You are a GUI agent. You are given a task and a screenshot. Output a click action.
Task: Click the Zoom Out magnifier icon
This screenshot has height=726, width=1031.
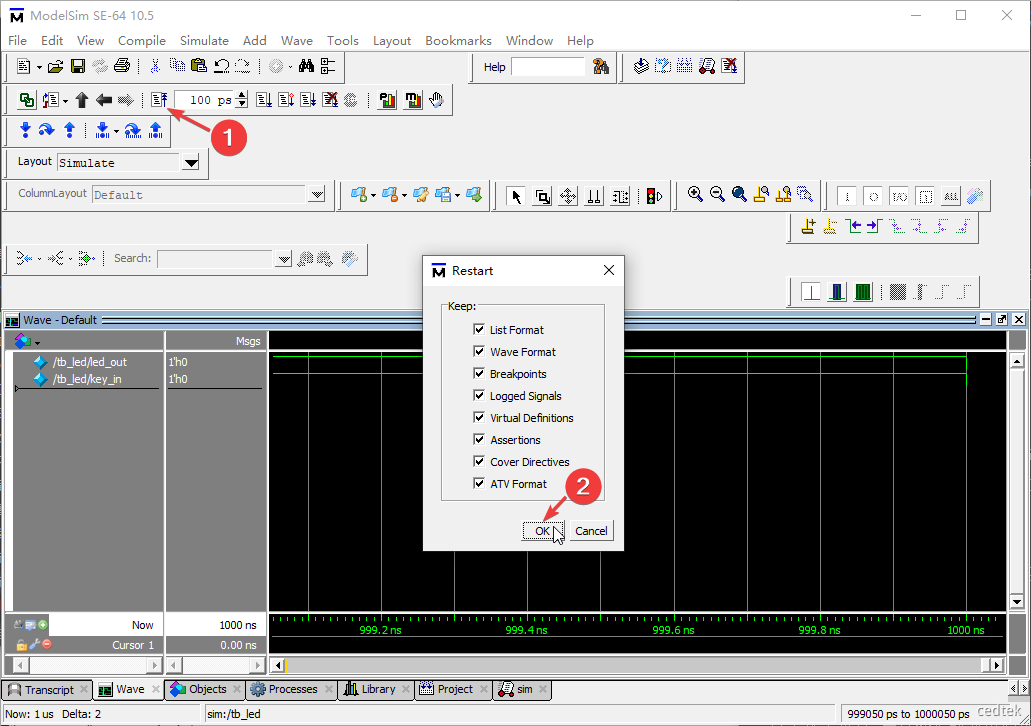click(x=717, y=195)
